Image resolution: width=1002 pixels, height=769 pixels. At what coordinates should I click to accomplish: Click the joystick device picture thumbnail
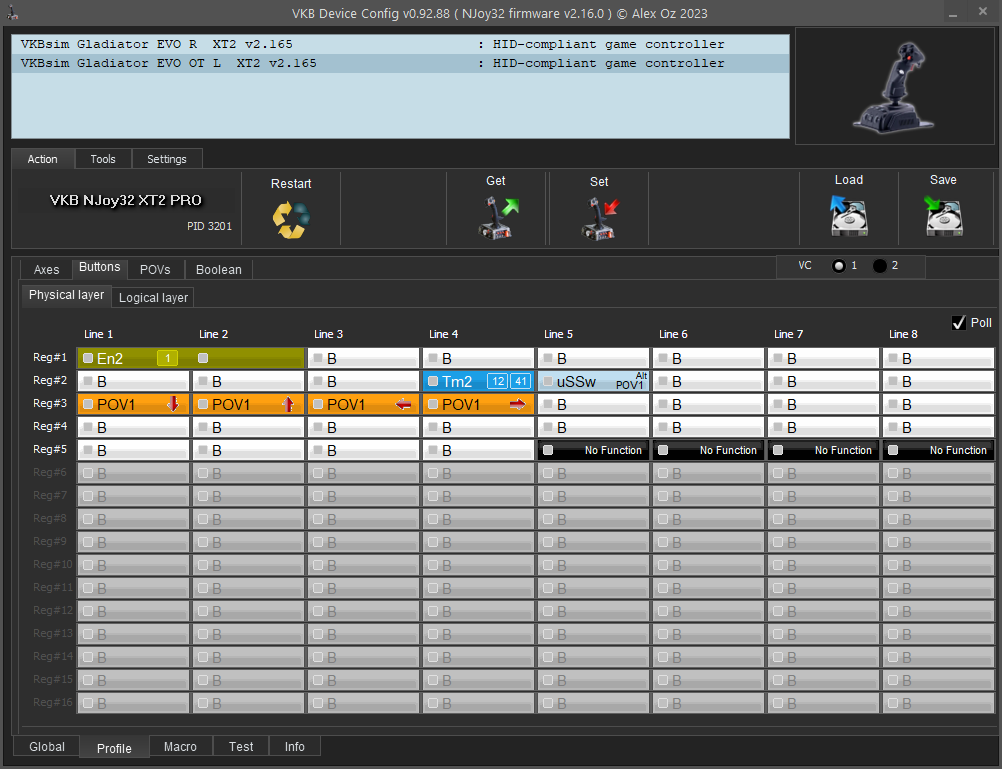tap(894, 86)
